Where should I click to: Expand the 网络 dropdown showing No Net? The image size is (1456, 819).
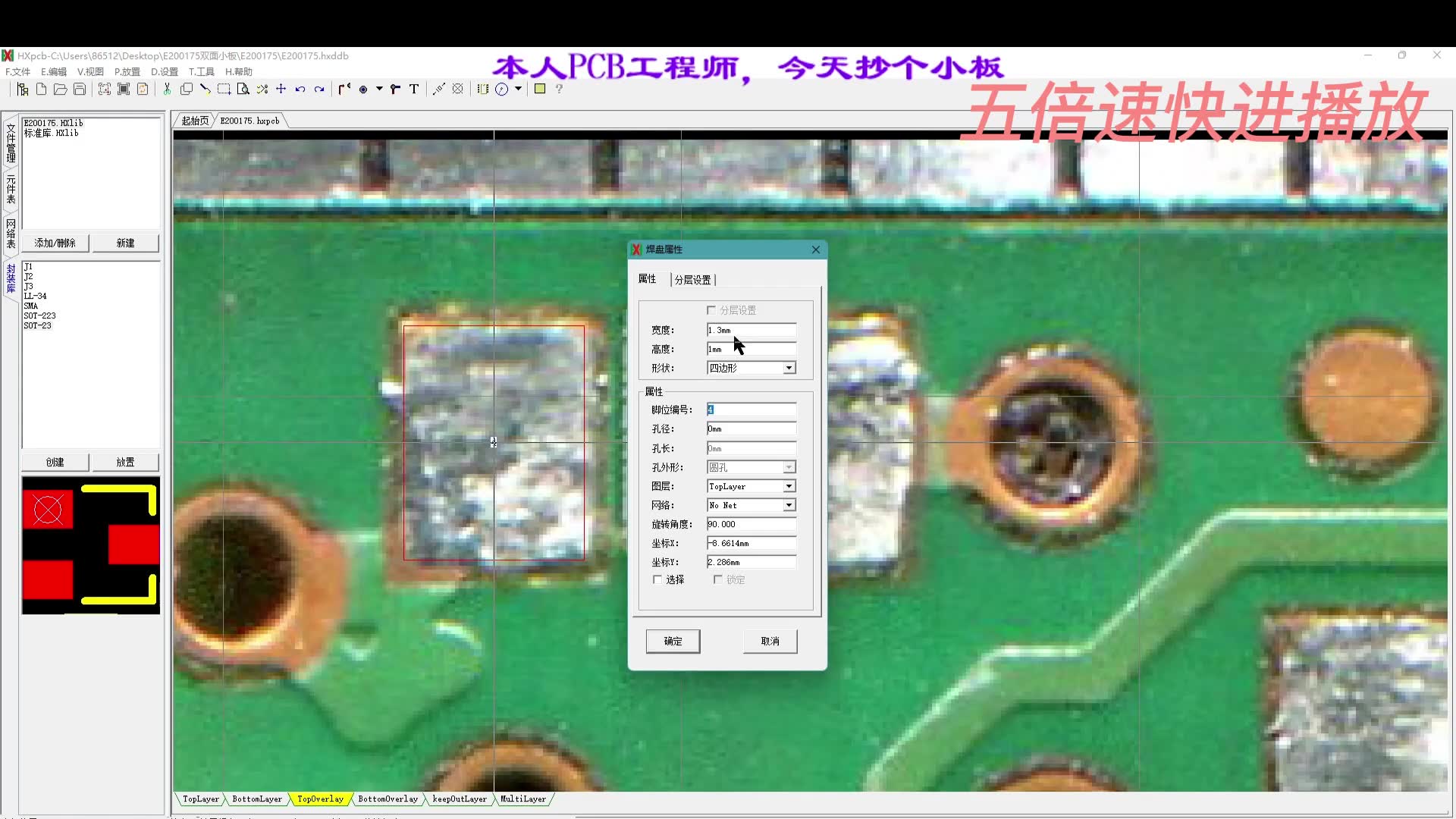coord(789,505)
